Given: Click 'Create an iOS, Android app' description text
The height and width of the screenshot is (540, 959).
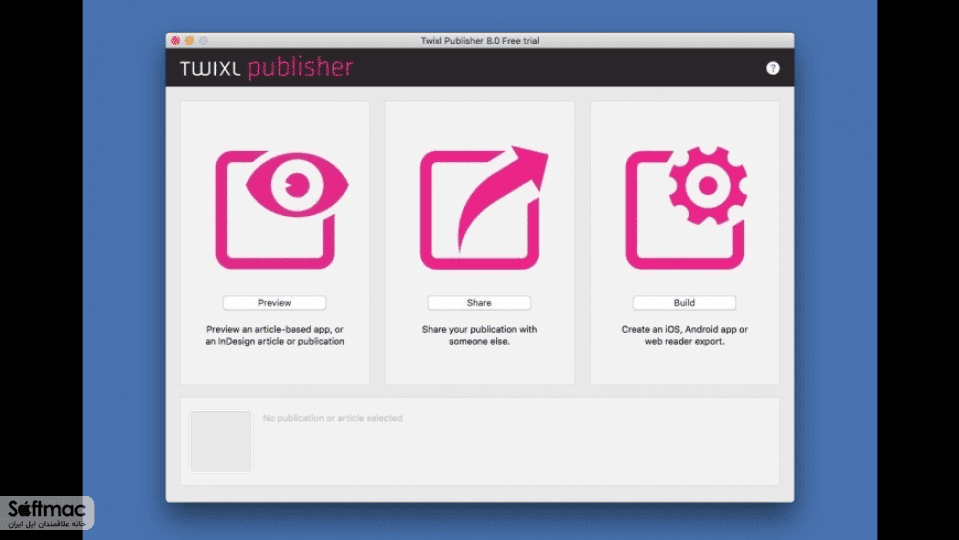Looking at the screenshot, I should coord(684,335).
